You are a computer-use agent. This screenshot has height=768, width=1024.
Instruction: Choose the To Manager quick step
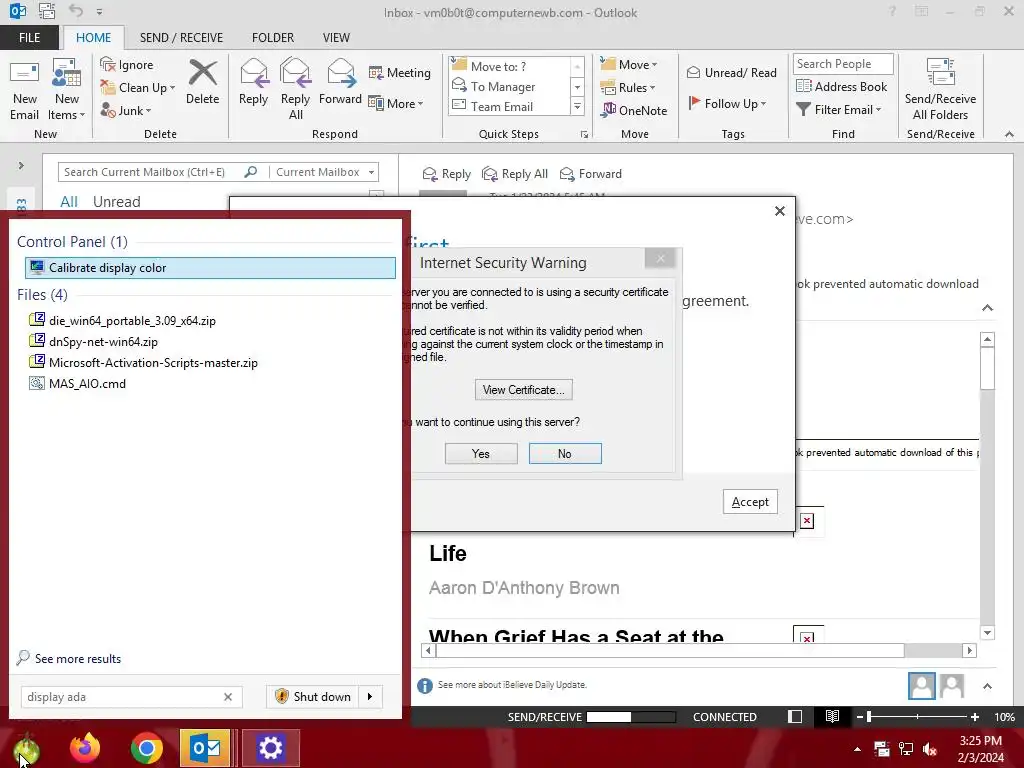[x=509, y=86]
